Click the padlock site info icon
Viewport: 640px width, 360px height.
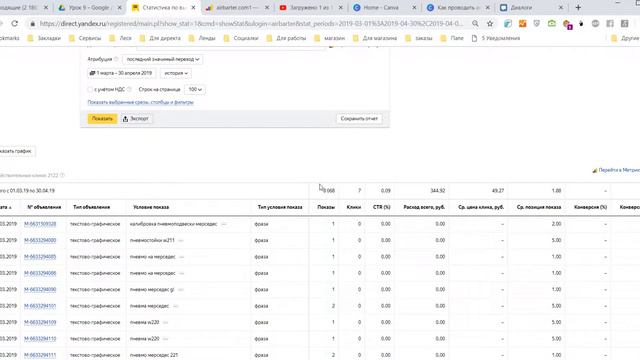pyautogui.click(x=33, y=24)
